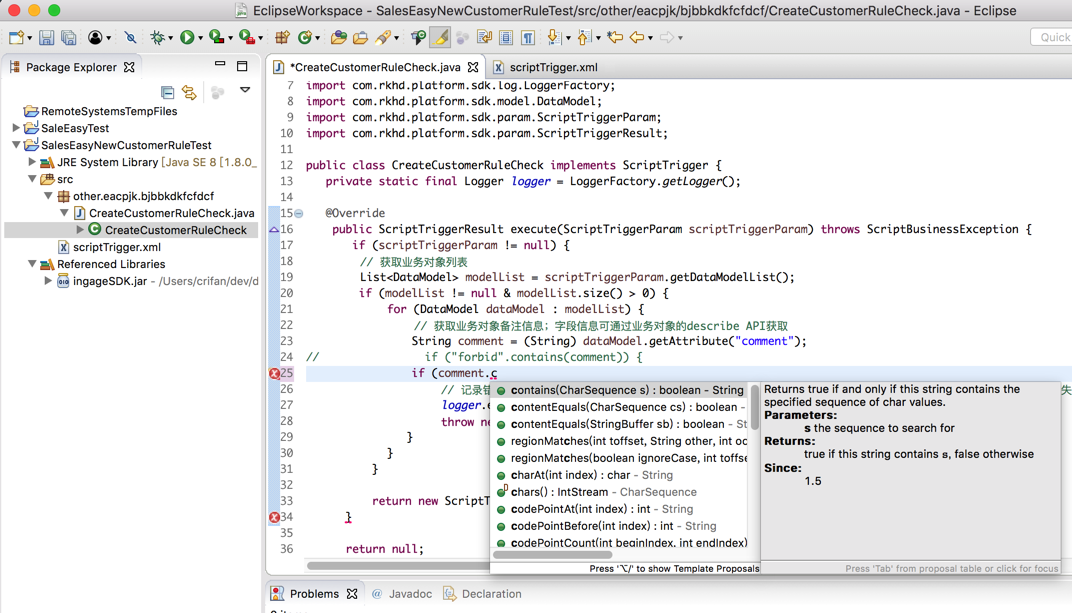
Task: Launch Debug with the bug icon
Action: [158, 38]
